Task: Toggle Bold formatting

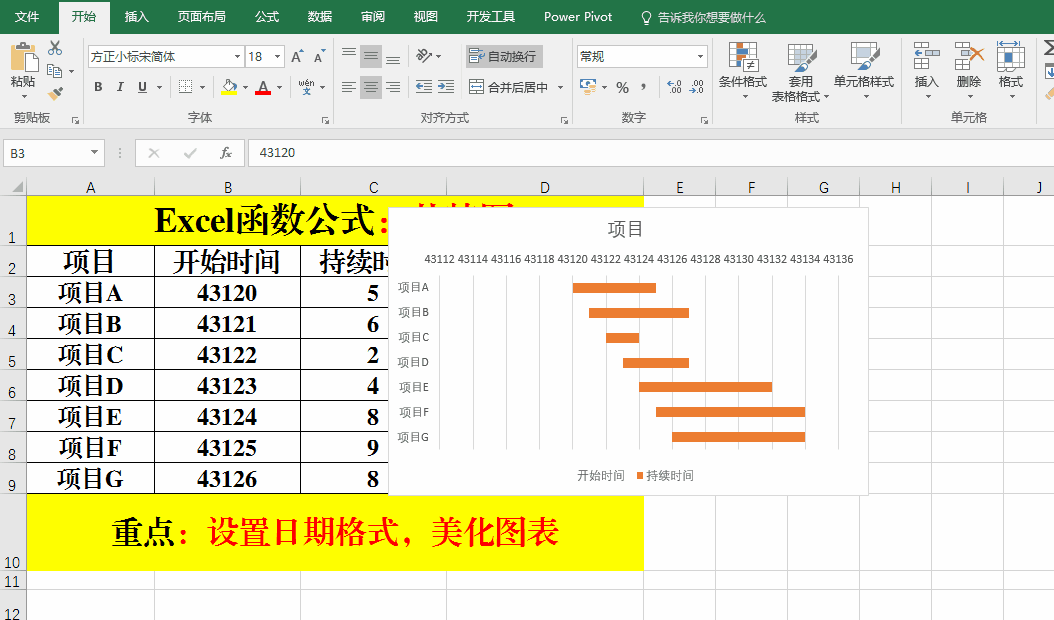Action: pos(98,87)
